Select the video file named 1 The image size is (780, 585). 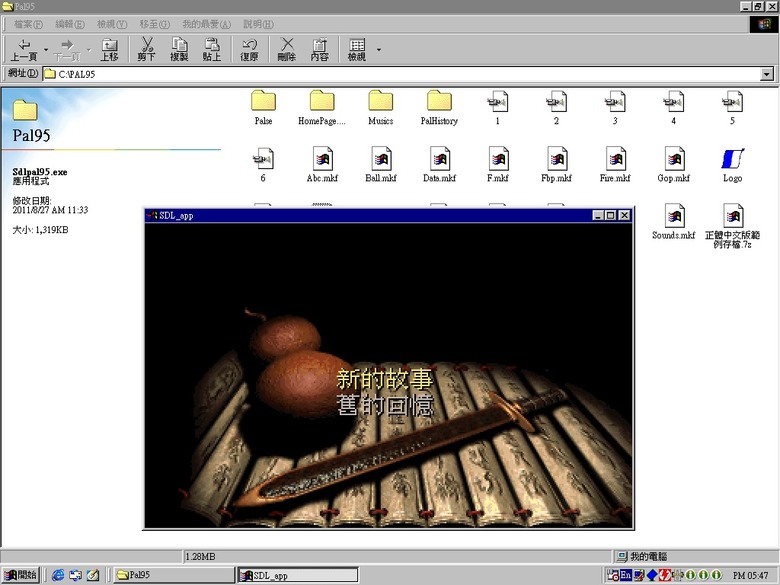pos(497,101)
